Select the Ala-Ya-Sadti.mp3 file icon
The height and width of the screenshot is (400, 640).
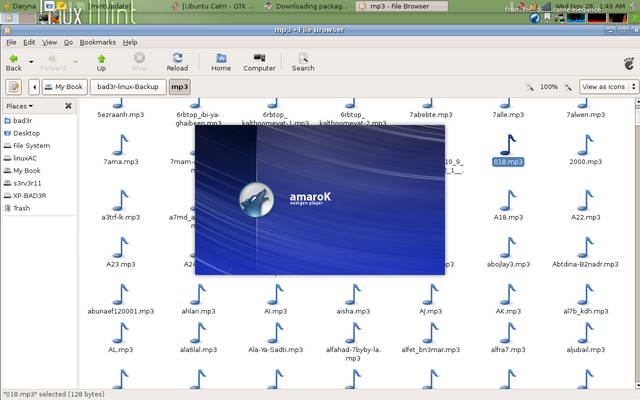coord(276,333)
